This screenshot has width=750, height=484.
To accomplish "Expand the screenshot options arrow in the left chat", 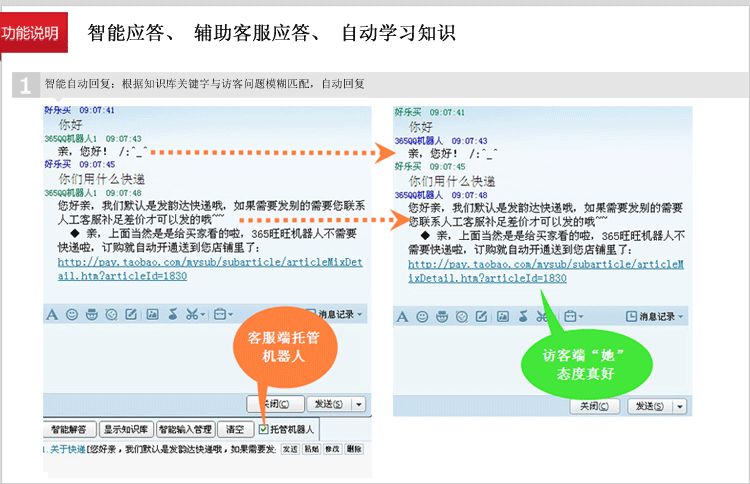I will (x=203, y=315).
